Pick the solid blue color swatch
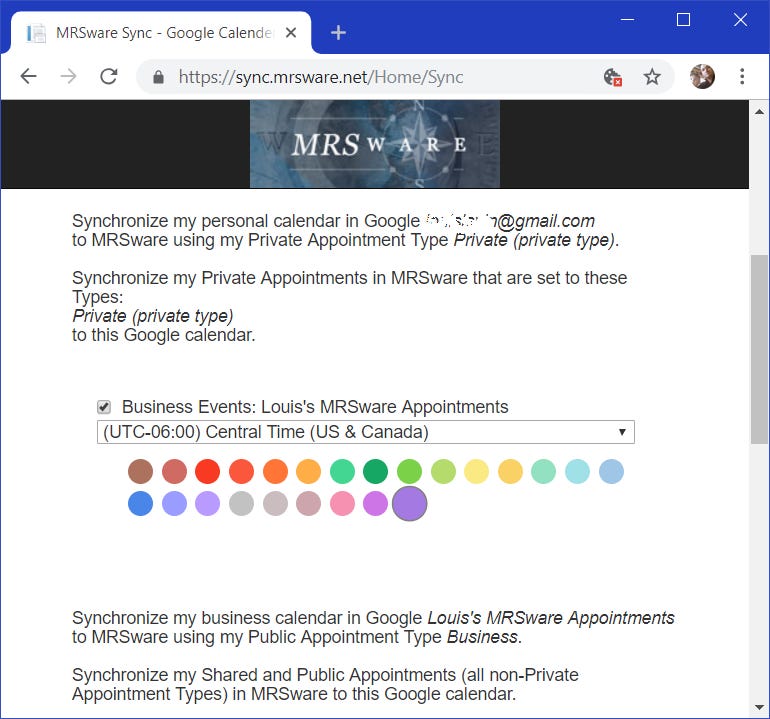 tap(140, 503)
